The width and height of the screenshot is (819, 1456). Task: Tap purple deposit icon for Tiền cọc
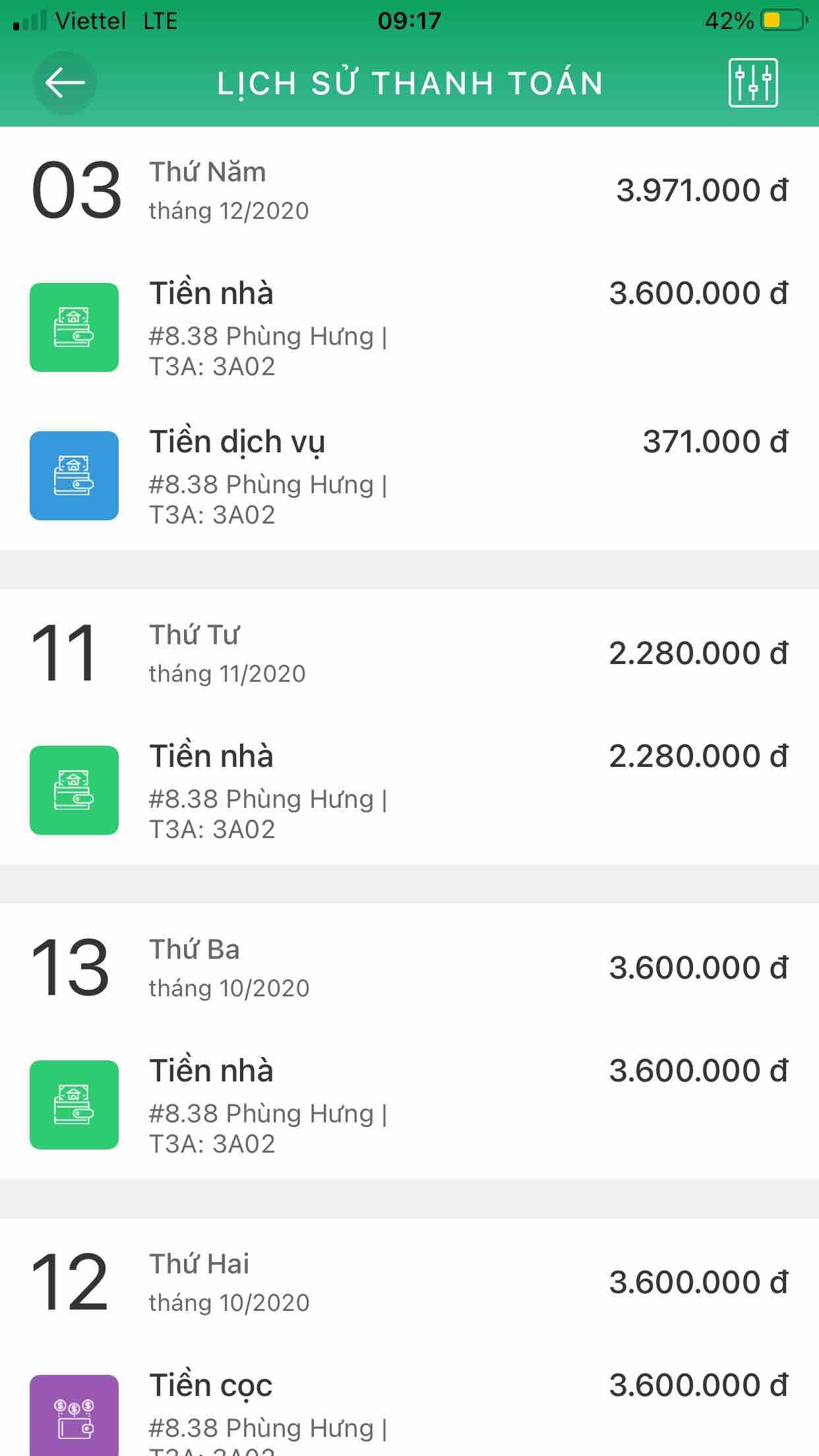[x=74, y=1415]
